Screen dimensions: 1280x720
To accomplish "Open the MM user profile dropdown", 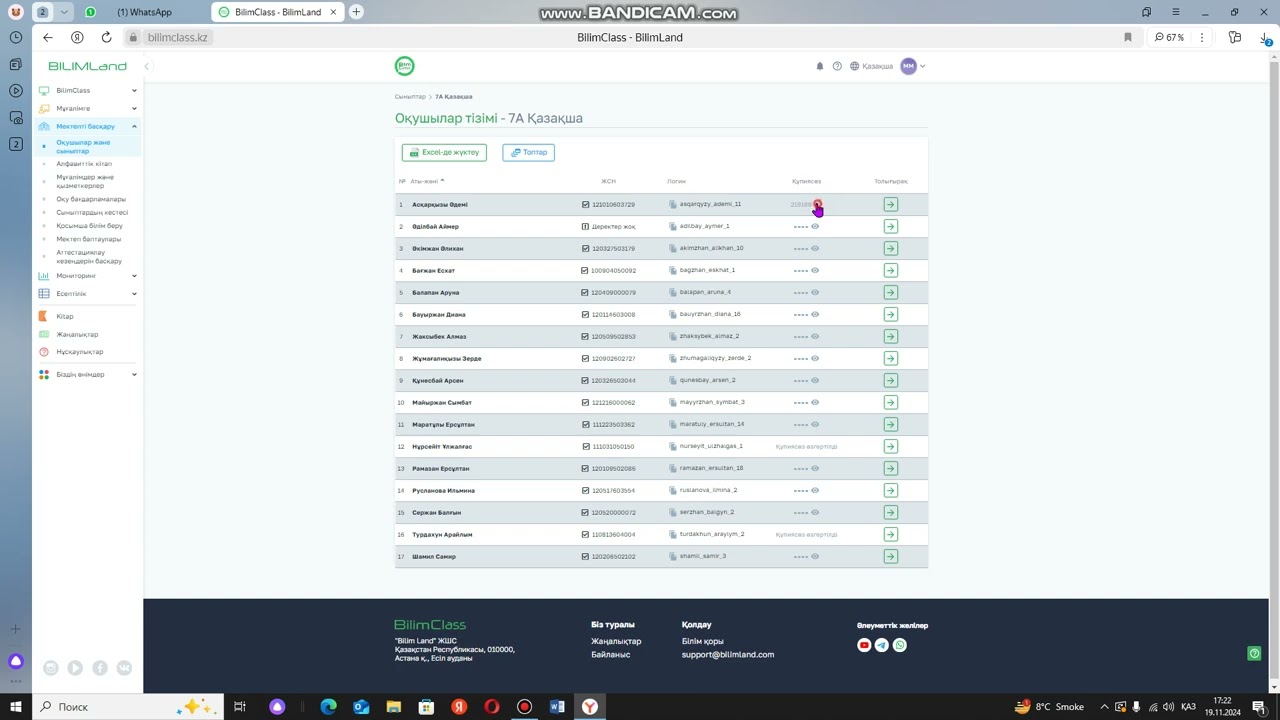I will pos(912,66).
